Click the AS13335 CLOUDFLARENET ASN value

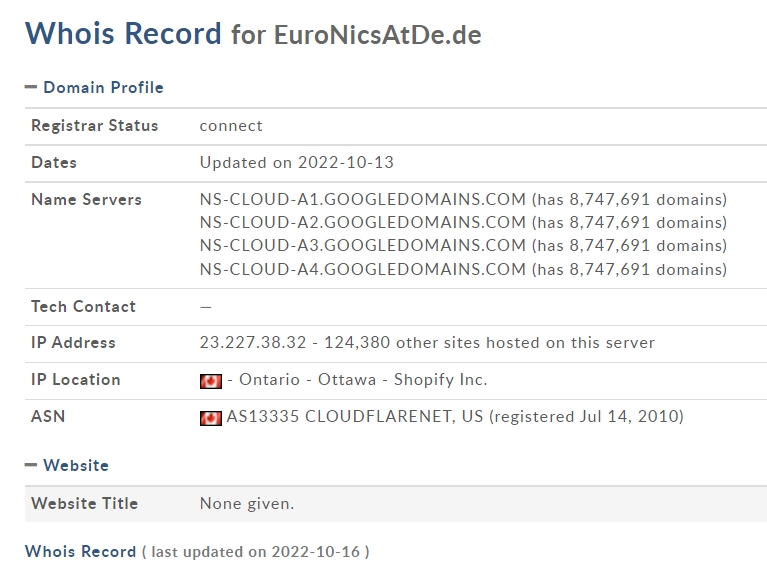click(x=455, y=416)
